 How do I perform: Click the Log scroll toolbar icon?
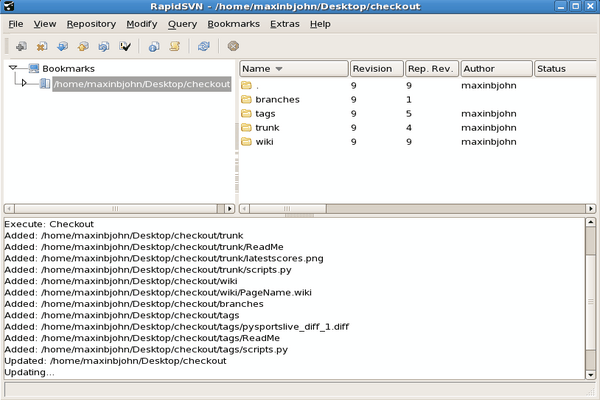coord(175,46)
